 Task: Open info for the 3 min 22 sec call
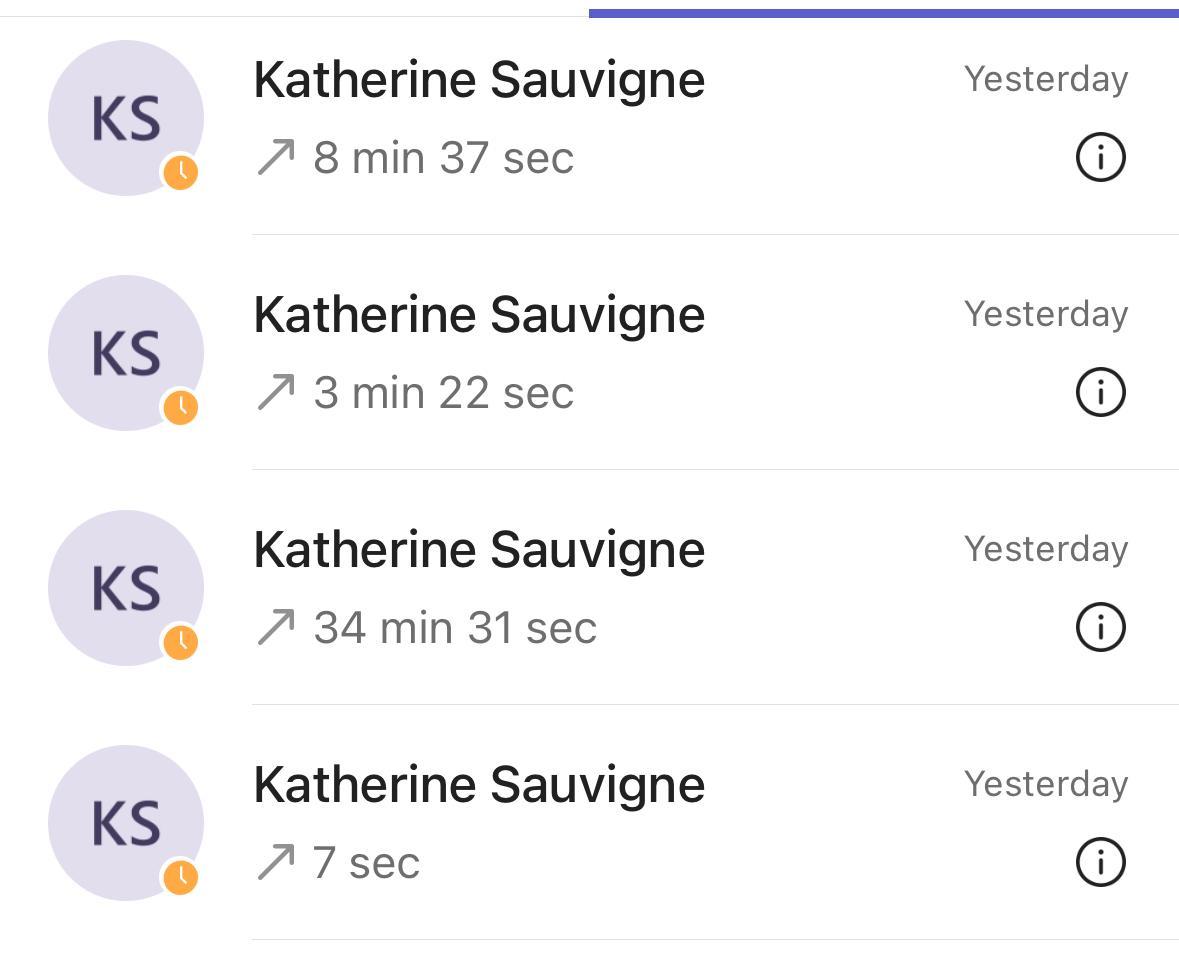click(1100, 392)
